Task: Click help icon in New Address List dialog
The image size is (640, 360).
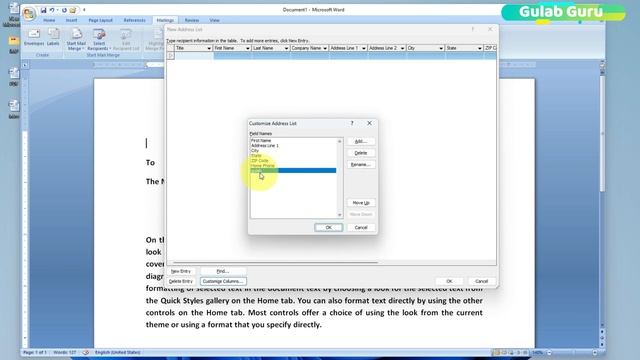Action: click(473, 29)
